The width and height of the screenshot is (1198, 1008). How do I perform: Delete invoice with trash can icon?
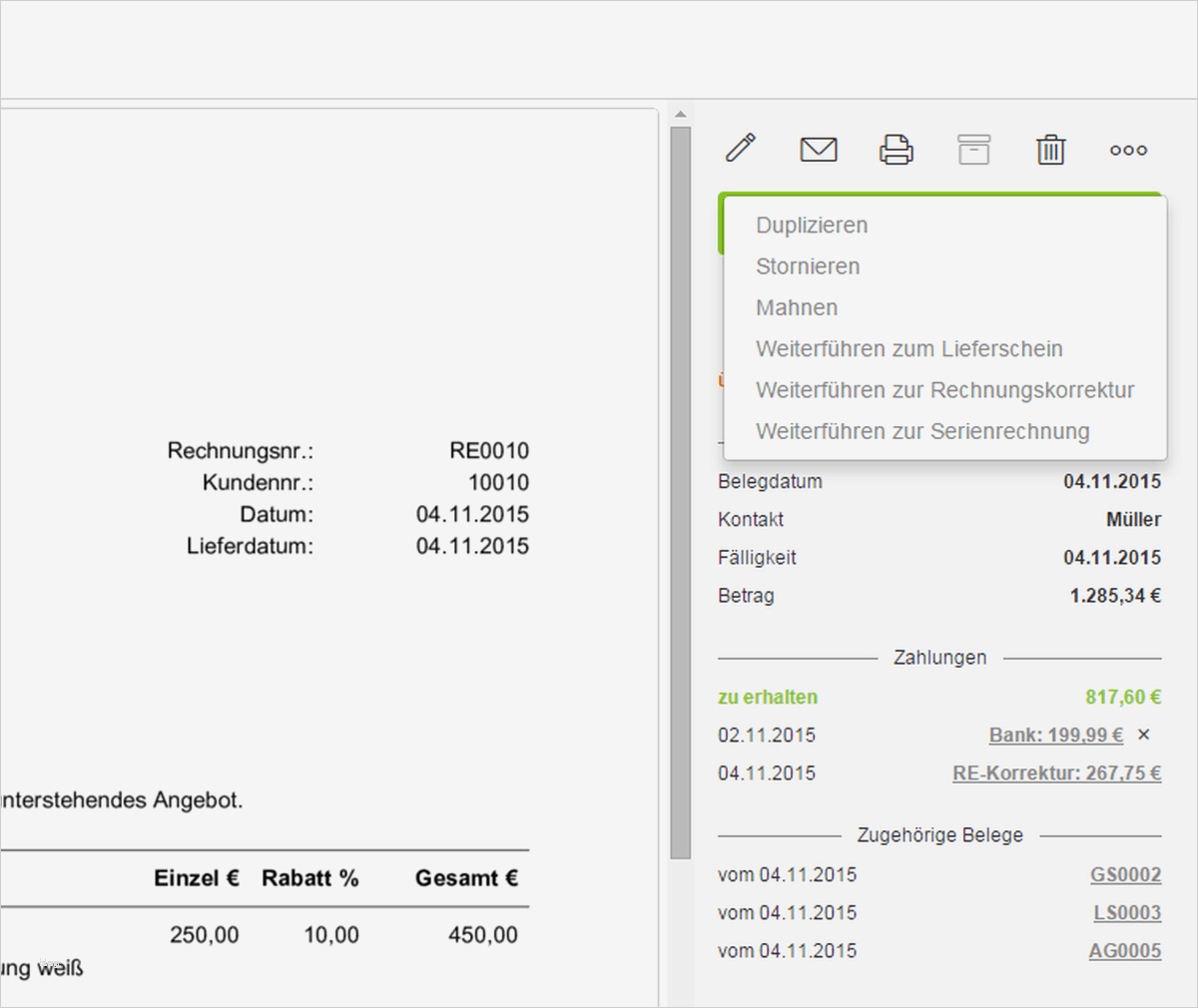click(x=1050, y=150)
